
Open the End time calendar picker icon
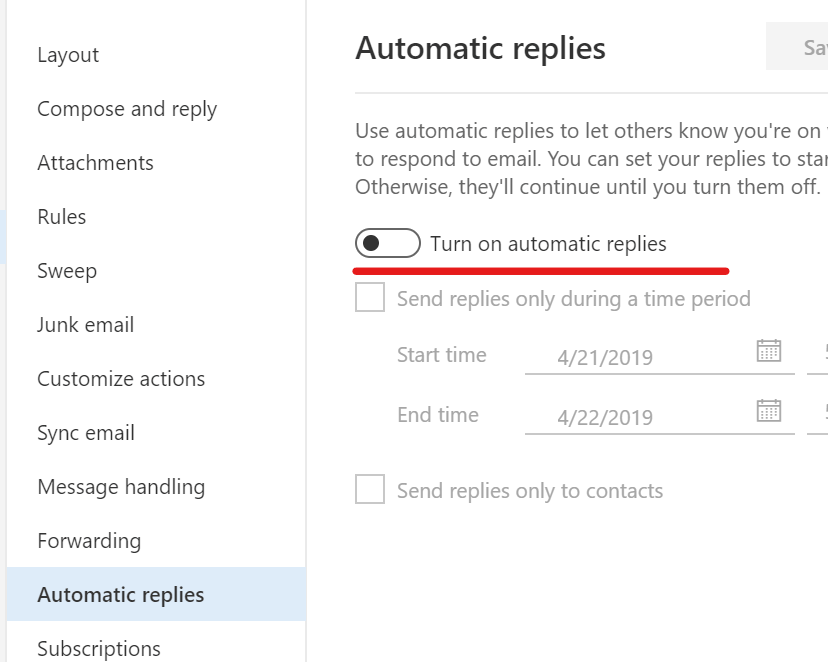pyautogui.click(x=768, y=411)
